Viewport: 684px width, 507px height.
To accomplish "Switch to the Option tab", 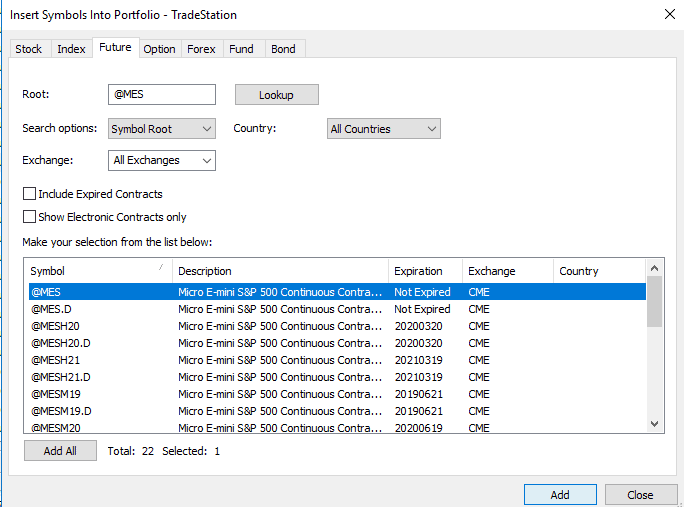I will [x=159, y=49].
